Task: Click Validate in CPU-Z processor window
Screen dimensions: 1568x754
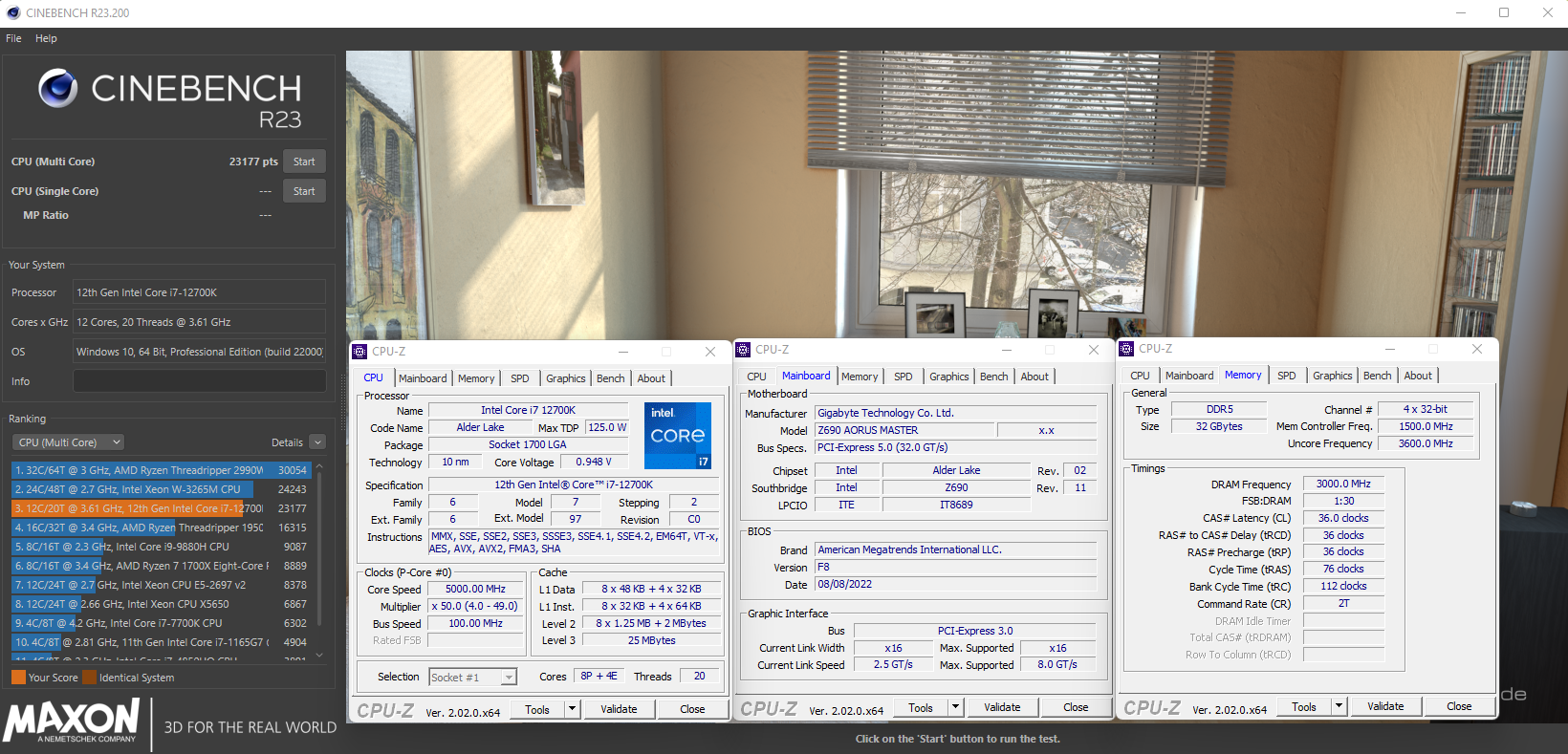Action: point(619,709)
